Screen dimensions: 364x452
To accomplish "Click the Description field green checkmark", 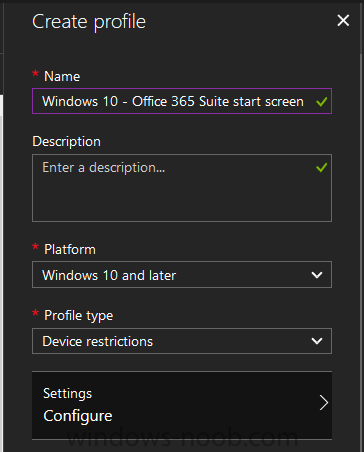I will [321, 167].
